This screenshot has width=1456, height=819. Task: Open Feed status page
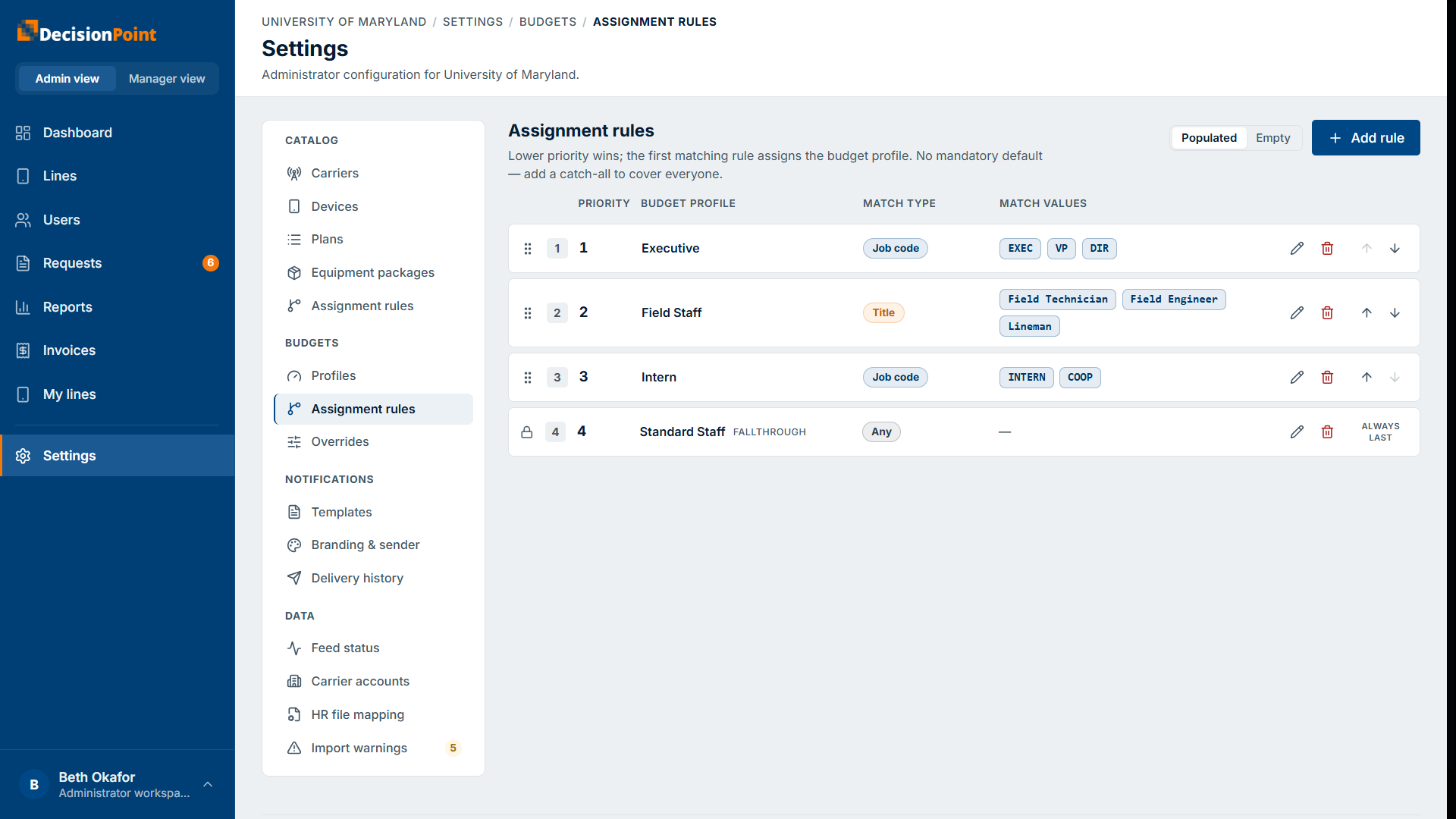point(373,648)
